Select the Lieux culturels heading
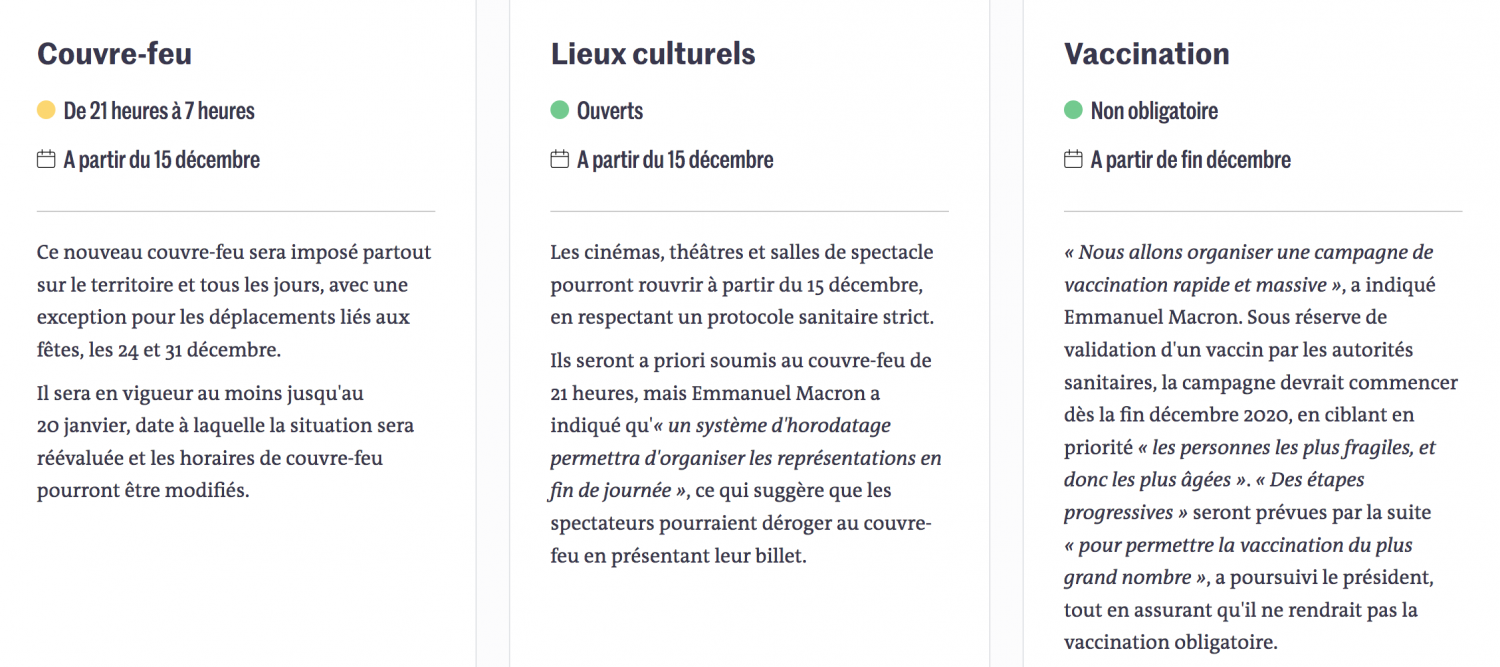Screen dimensions: 1500x667 [x=653, y=53]
